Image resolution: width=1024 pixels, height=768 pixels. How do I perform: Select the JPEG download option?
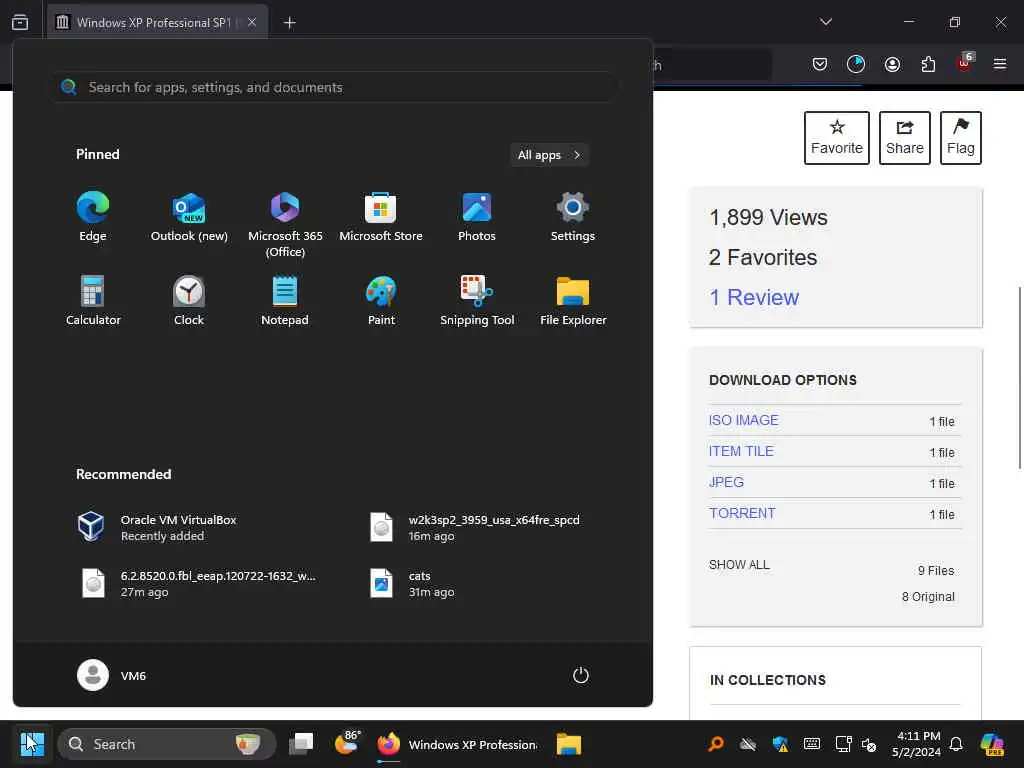pyautogui.click(x=726, y=482)
